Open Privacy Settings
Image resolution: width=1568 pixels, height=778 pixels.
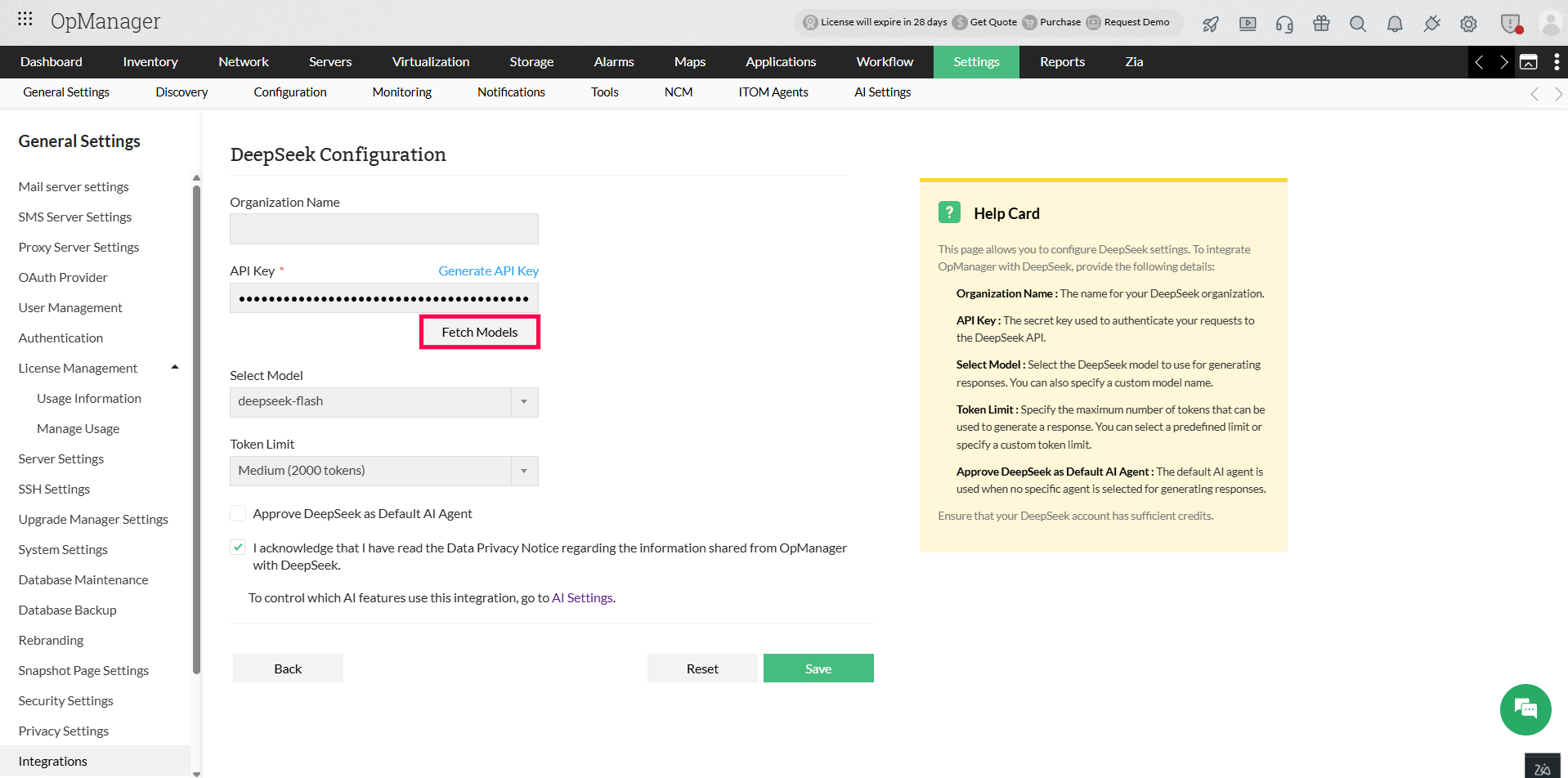(x=63, y=731)
